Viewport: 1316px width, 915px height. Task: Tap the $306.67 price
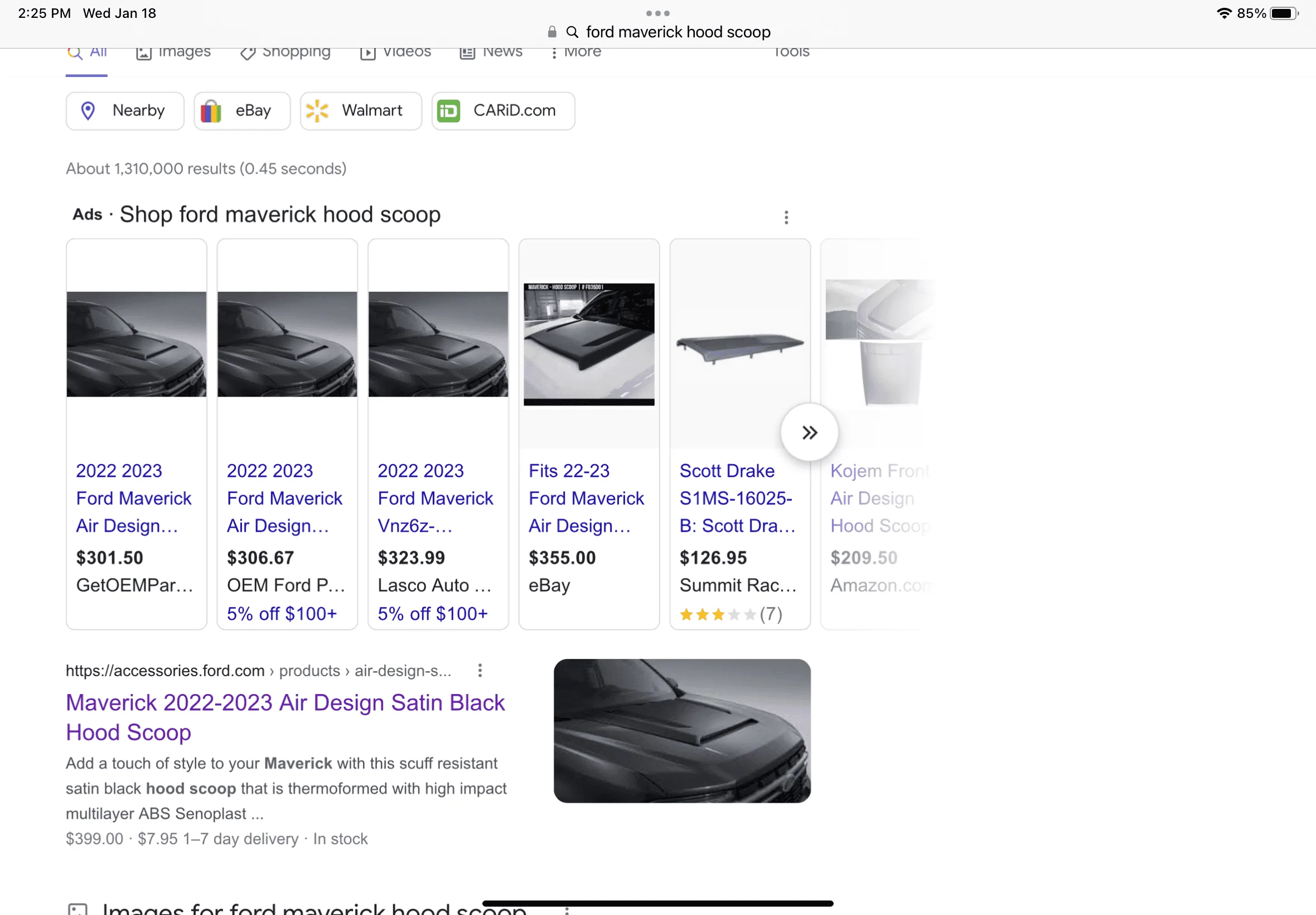pyautogui.click(x=260, y=558)
